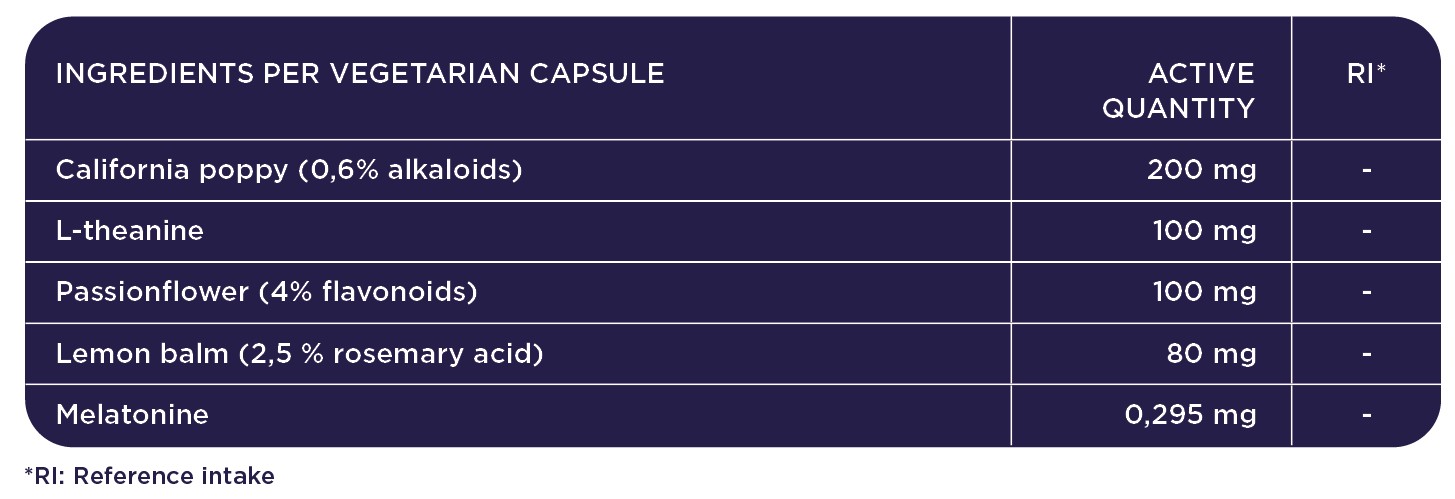Click the RI dash for California poppy
Viewport: 1455px width, 499px height.
[1366, 170]
